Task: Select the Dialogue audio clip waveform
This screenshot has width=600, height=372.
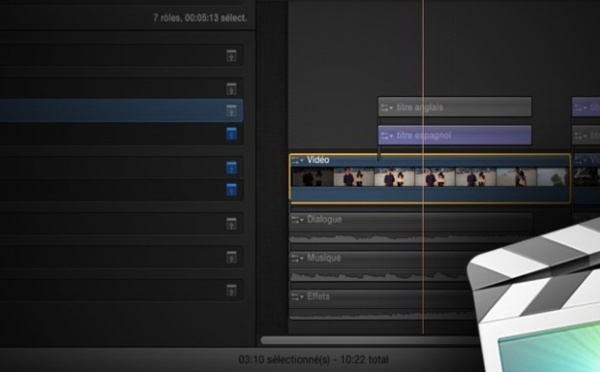Action: coord(410,238)
